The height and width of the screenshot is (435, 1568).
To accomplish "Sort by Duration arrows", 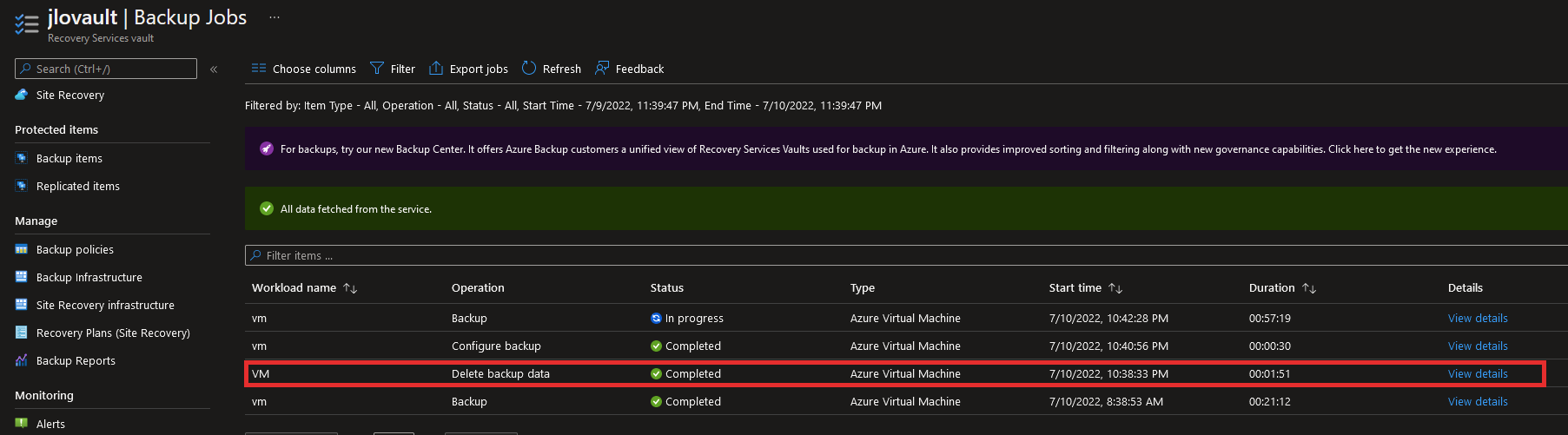I will (1309, 288).
